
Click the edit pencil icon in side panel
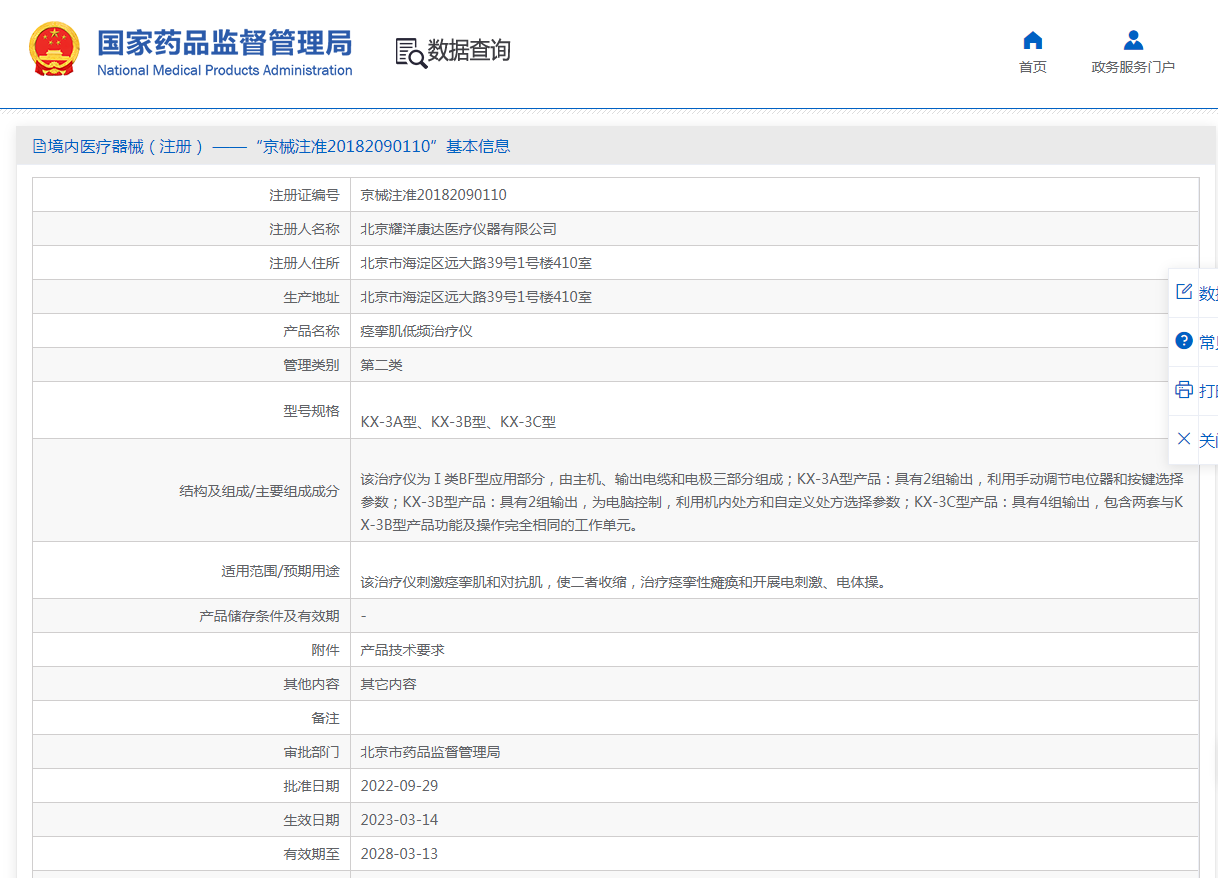1184,292
